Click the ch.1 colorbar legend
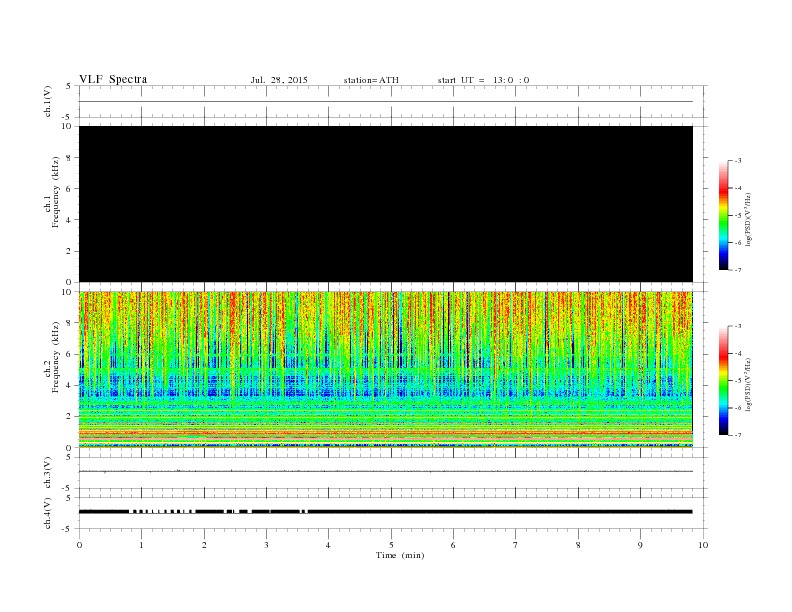 point(724,215)
